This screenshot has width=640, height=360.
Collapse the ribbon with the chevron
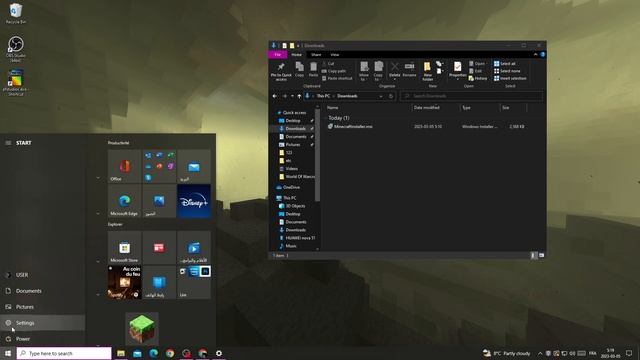[536, 54]
